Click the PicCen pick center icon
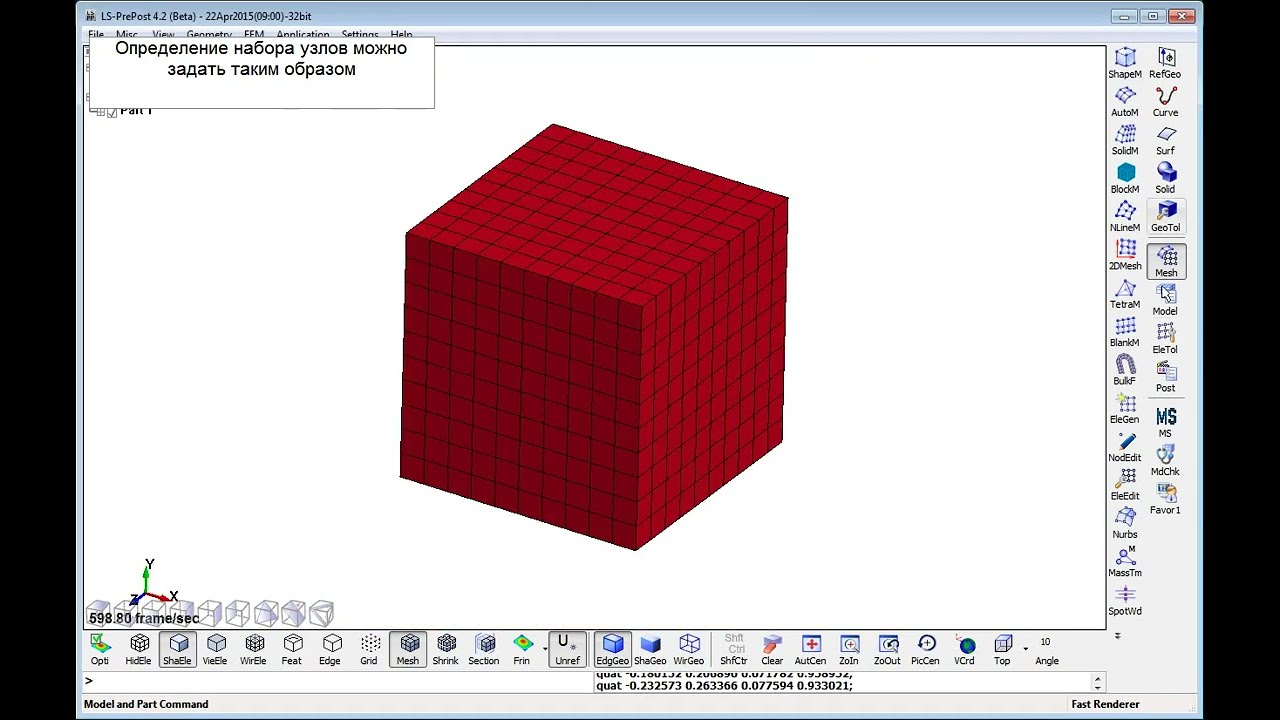The height and width of the screenshot is (720, 1280). click(x=926, y=650)
